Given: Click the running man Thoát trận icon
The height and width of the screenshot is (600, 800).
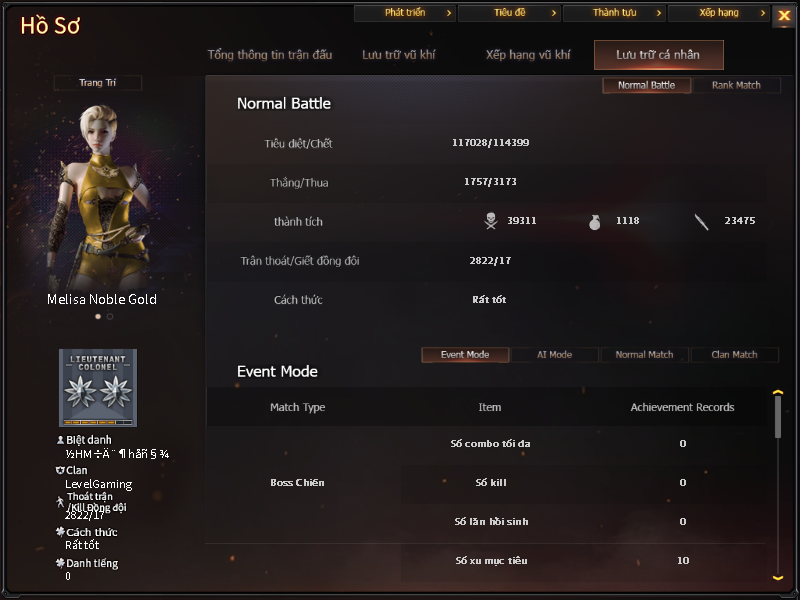Looking at the screenshot, I should pos(60,502).
